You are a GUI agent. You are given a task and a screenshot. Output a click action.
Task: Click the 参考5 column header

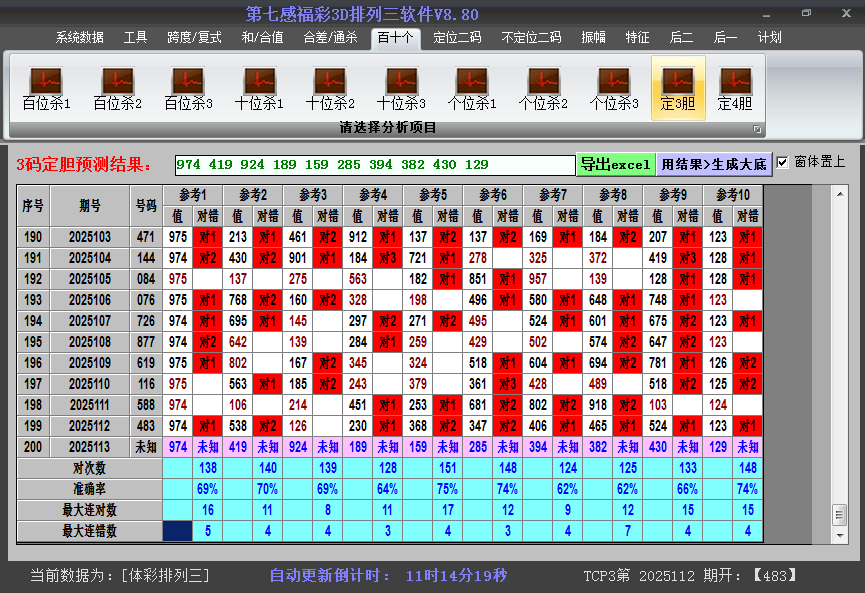(x=433, y=194)
